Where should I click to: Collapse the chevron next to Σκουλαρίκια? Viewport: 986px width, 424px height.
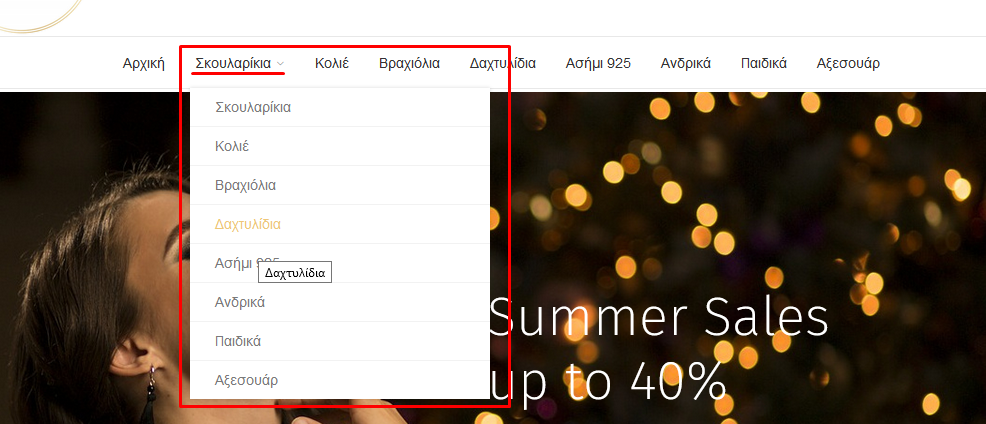click(x=280, y=64)
